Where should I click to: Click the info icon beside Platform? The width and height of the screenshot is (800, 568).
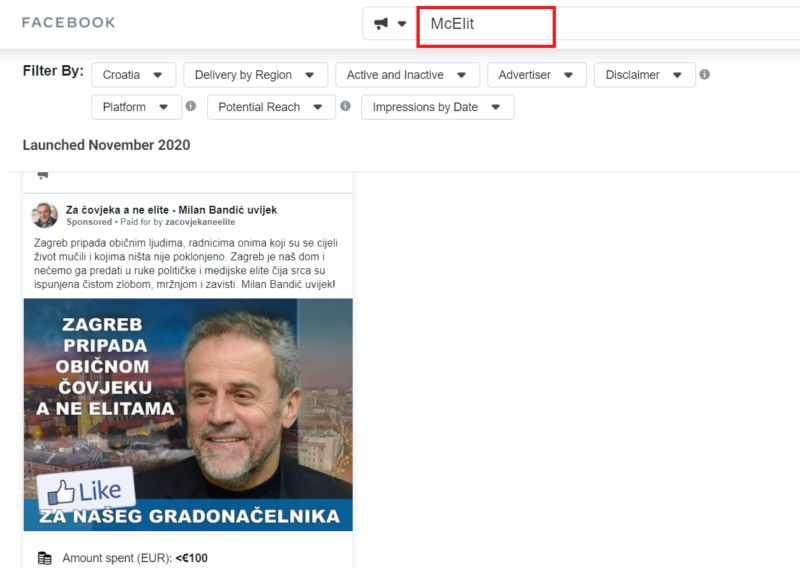coord(191,106)
